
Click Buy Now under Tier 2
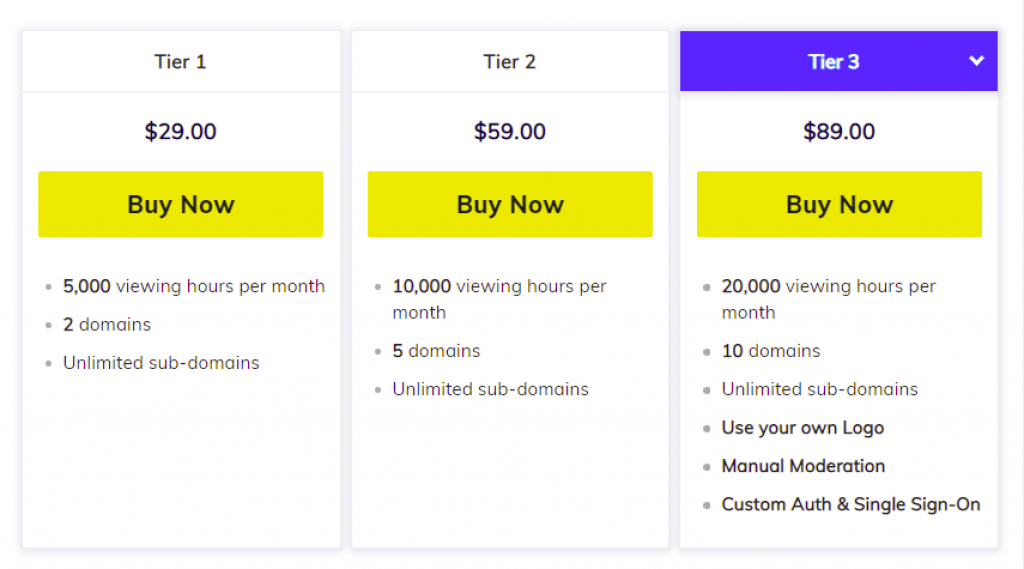(510, 204)
